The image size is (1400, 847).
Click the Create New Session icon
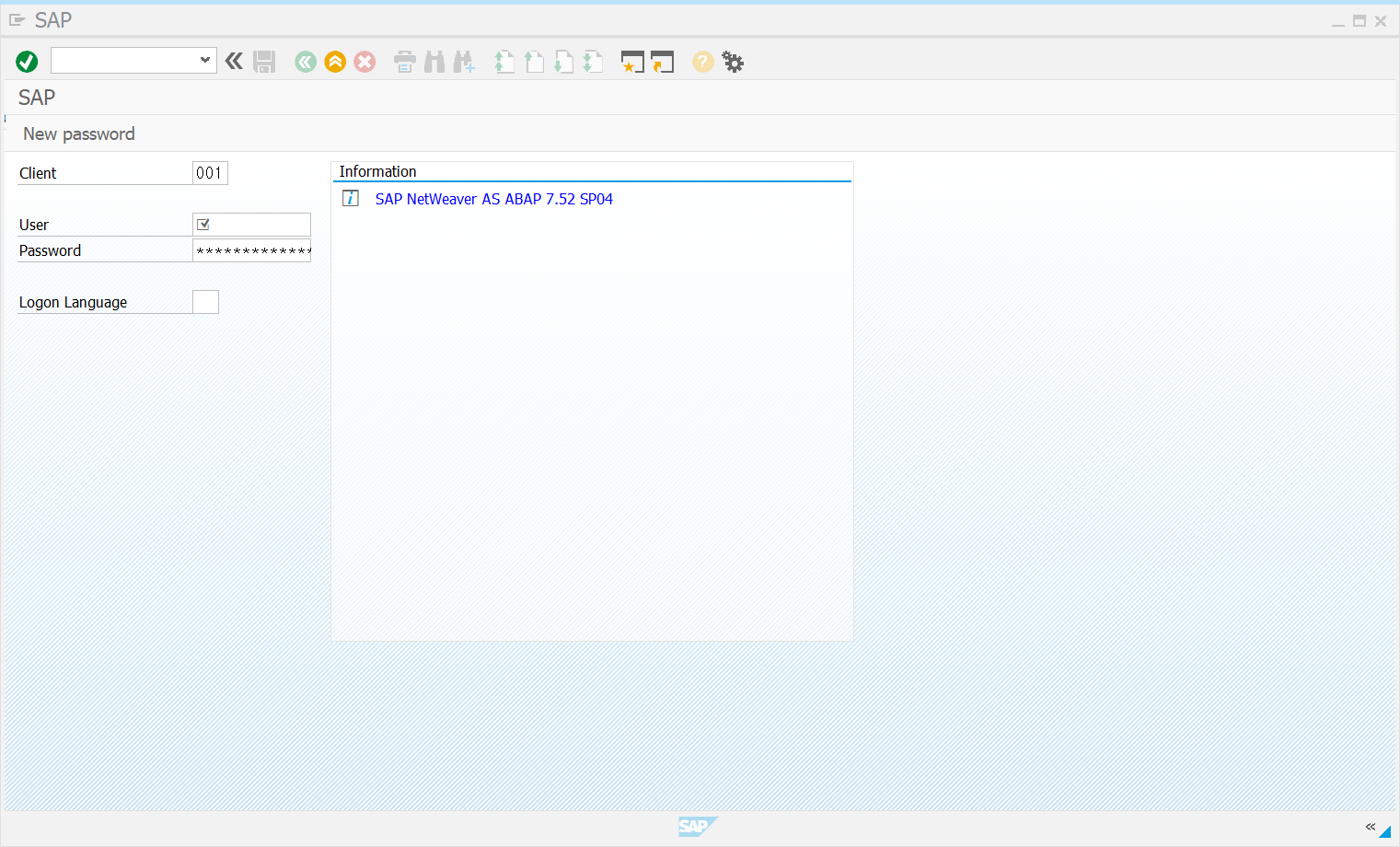[x=632, y=62]
